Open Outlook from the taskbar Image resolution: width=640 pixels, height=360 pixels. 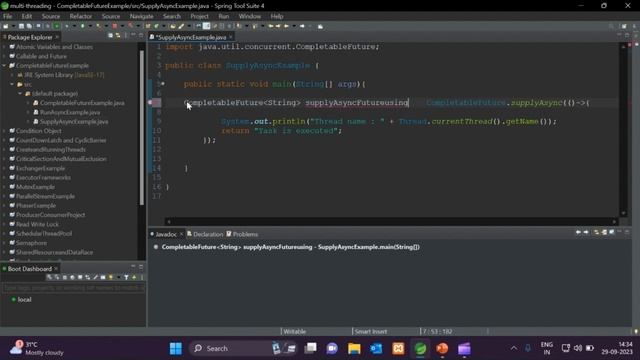(x=376, y=348)
